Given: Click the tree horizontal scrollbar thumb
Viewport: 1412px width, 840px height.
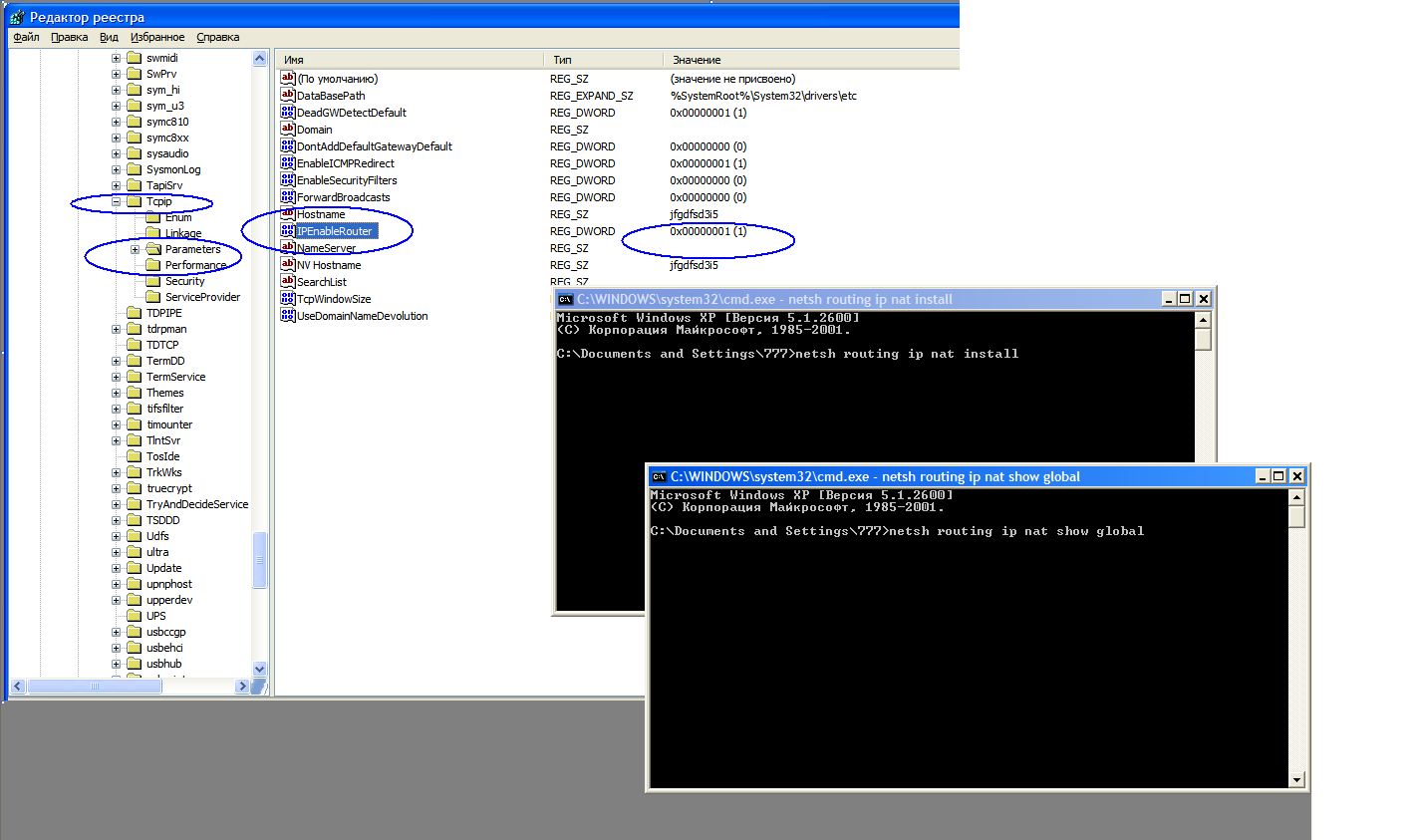Looking at the screenshot, I should [x=94, y=687].
